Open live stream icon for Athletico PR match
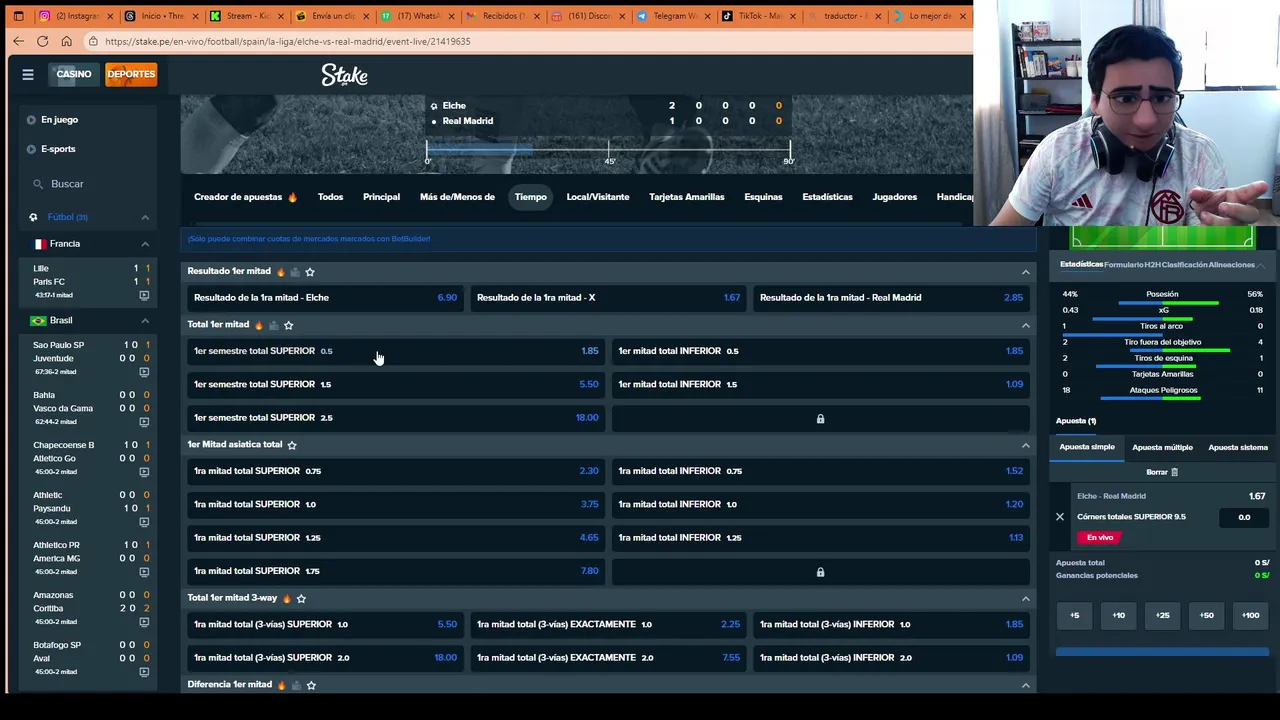The height and width of the screenshot is (720, 1280). click(144, 572)
